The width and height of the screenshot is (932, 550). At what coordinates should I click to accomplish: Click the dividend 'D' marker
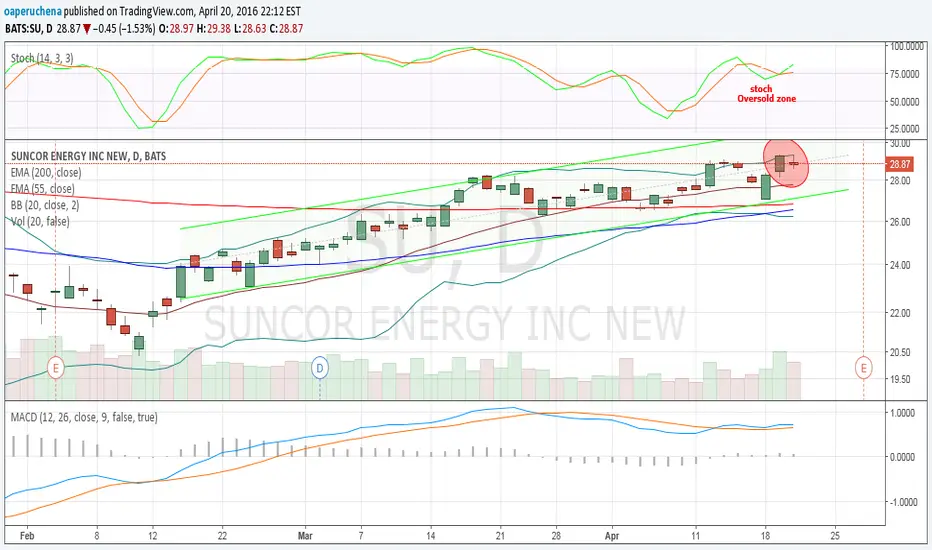coord(320,367)
